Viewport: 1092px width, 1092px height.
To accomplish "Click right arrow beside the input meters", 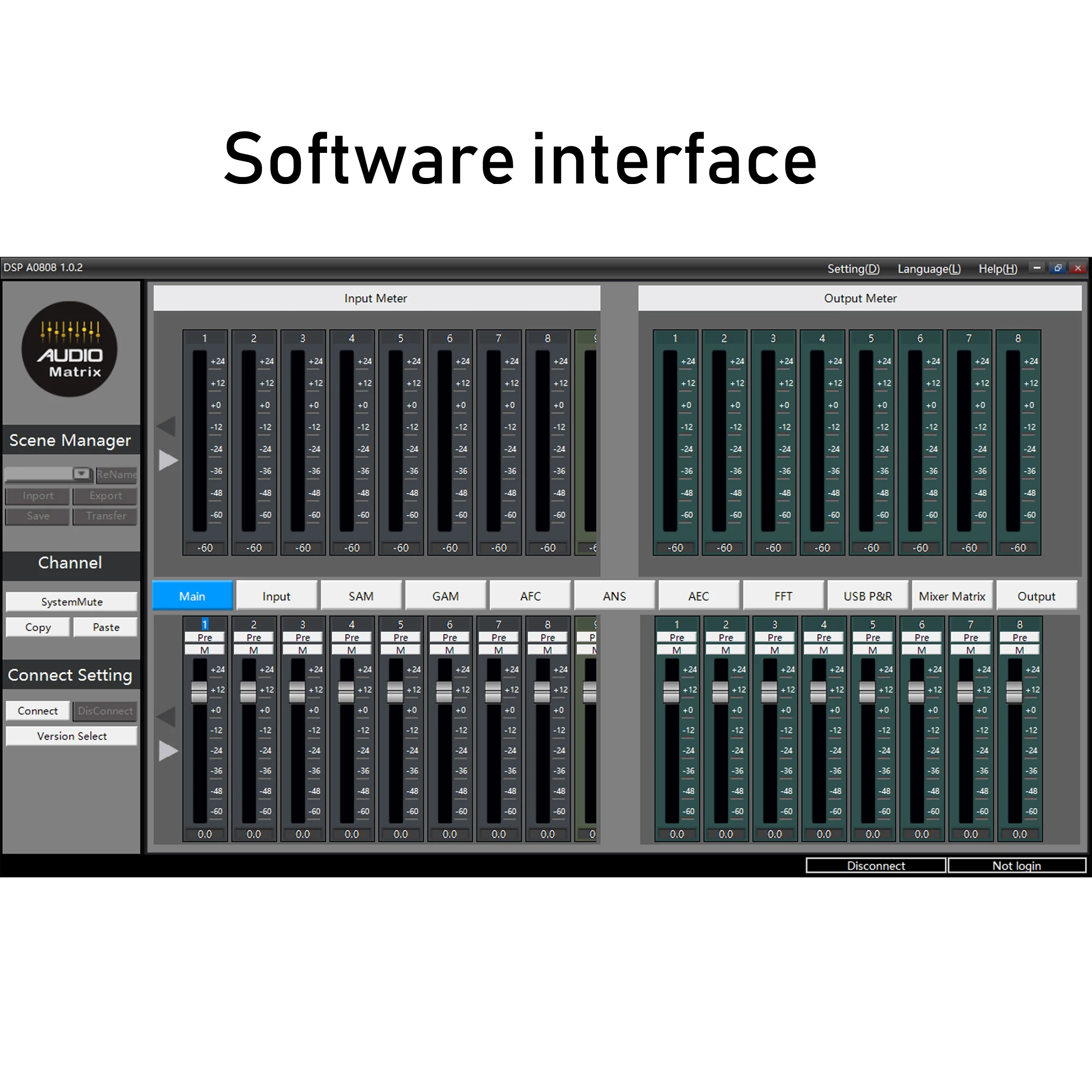I will [168, 460].
